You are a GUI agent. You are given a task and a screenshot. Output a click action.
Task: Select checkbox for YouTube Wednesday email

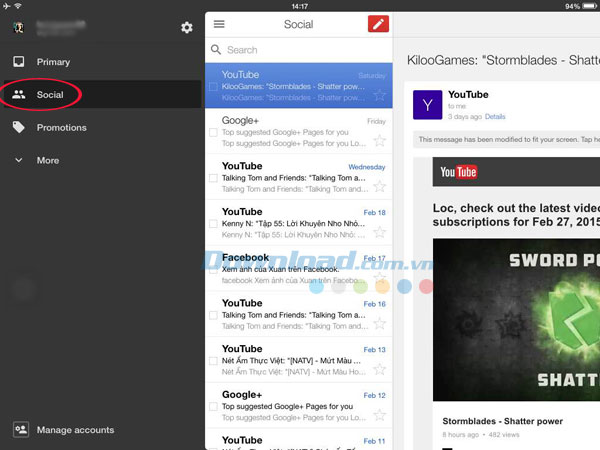tap(213, 178)
